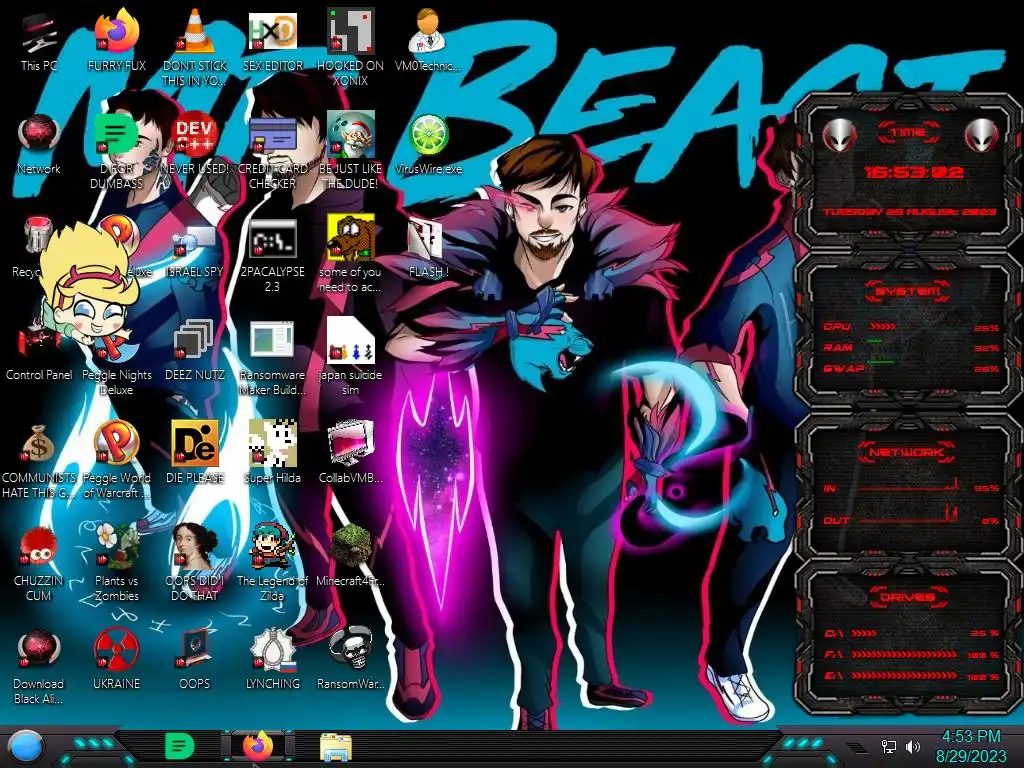The image size is (1024, 768).
Task: Open the Network desktop icon
Action: point(39,145)
